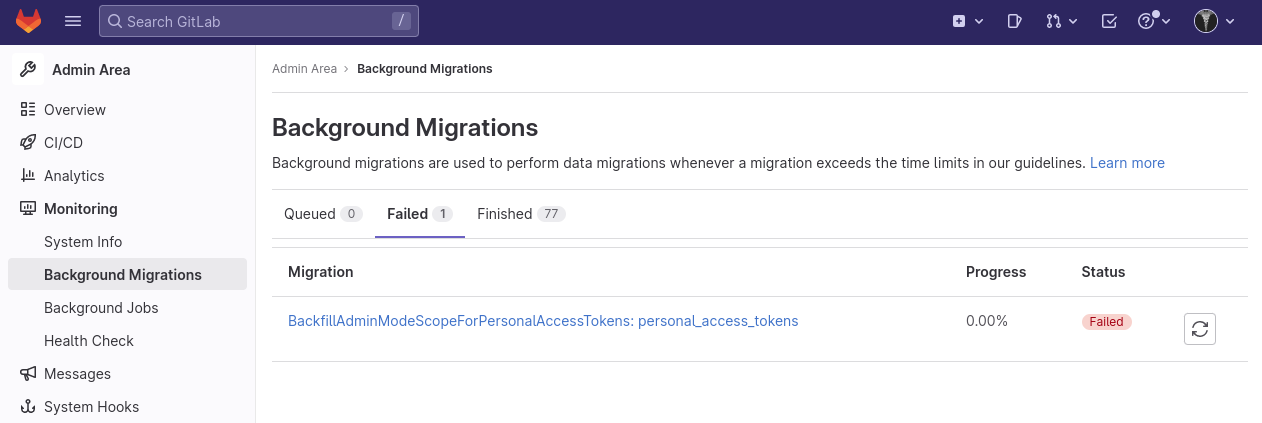Image resolution: width=1262 pixels, height=423 pixels.
Task: Select Background Migrations sidebar item
Action: (x=128, y=275)
